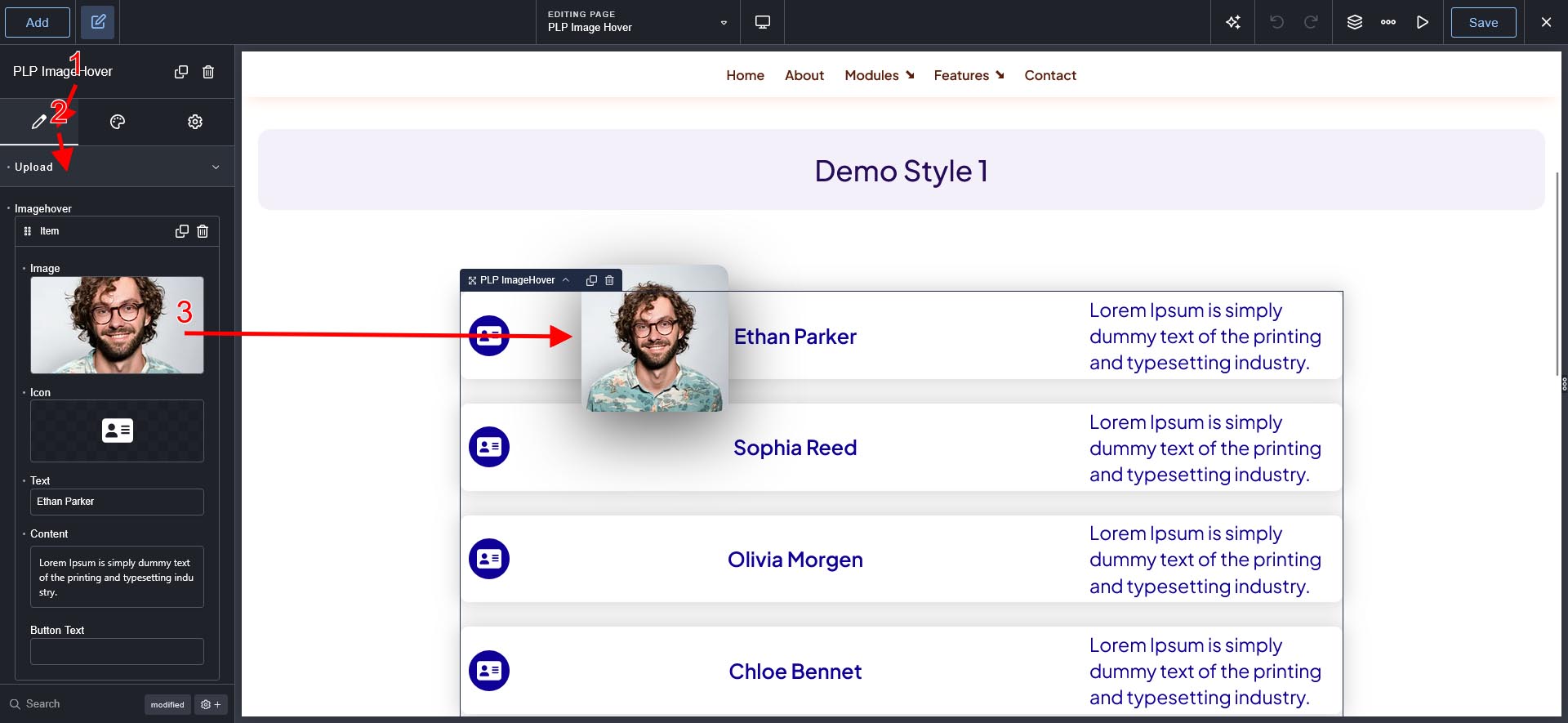
Task: Duplicate element via canvas toolbar icon
Action: click(x=591, y=280)
